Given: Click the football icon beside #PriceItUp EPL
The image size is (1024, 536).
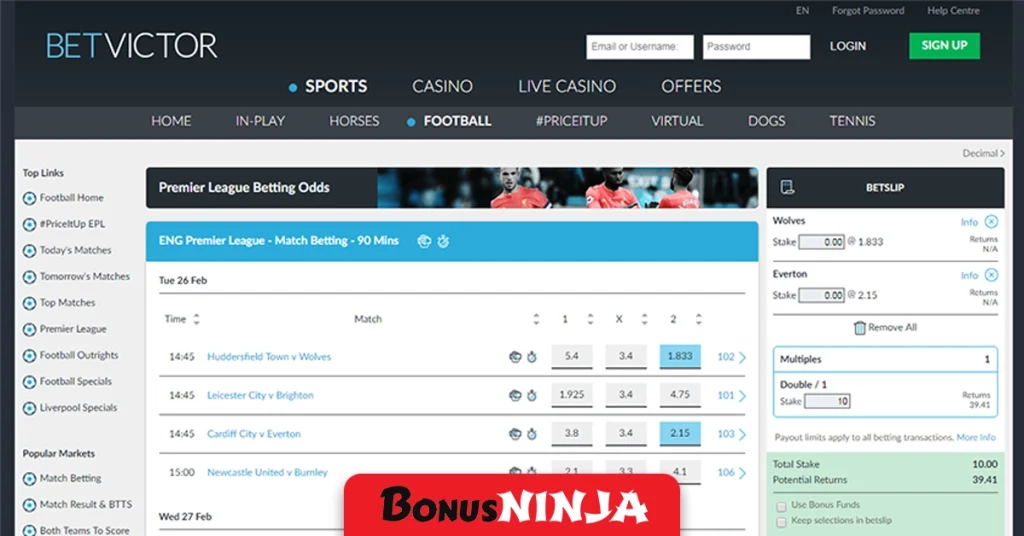Looking at the screenshot, I should 29,225.
